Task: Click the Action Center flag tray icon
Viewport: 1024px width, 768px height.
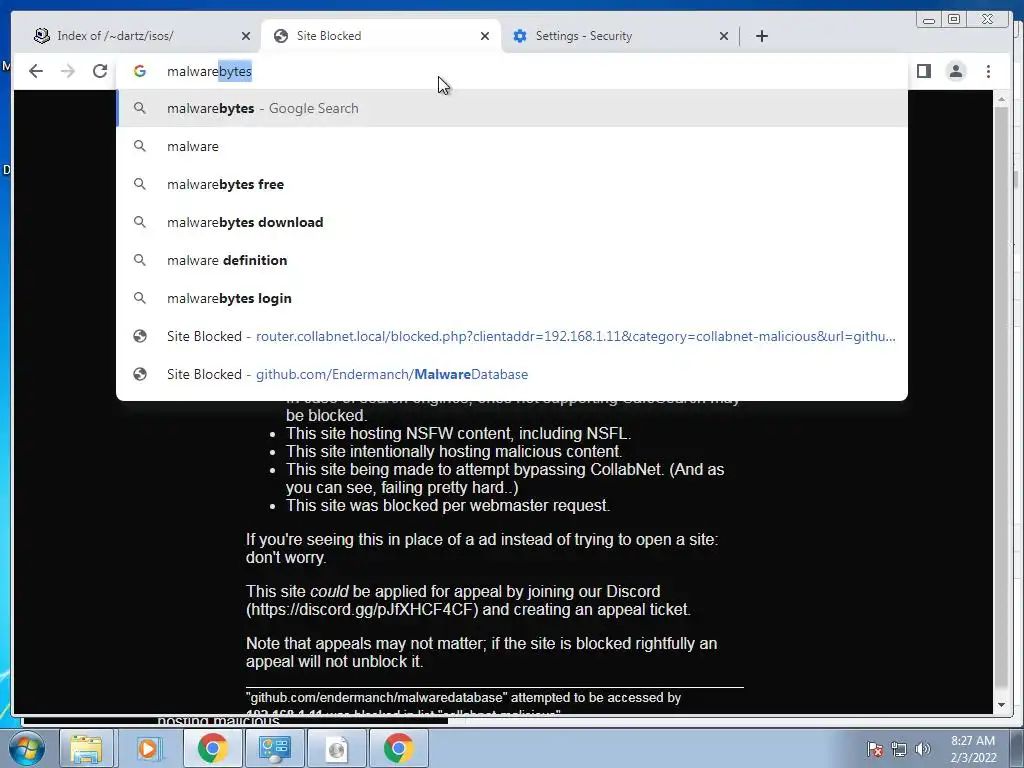Action: [x=875, y=749]
